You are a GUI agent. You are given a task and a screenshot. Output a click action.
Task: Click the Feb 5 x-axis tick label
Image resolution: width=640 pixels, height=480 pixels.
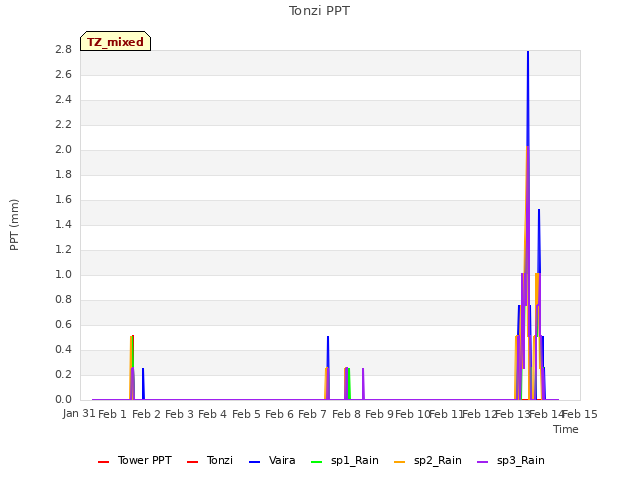coord(246,414)
